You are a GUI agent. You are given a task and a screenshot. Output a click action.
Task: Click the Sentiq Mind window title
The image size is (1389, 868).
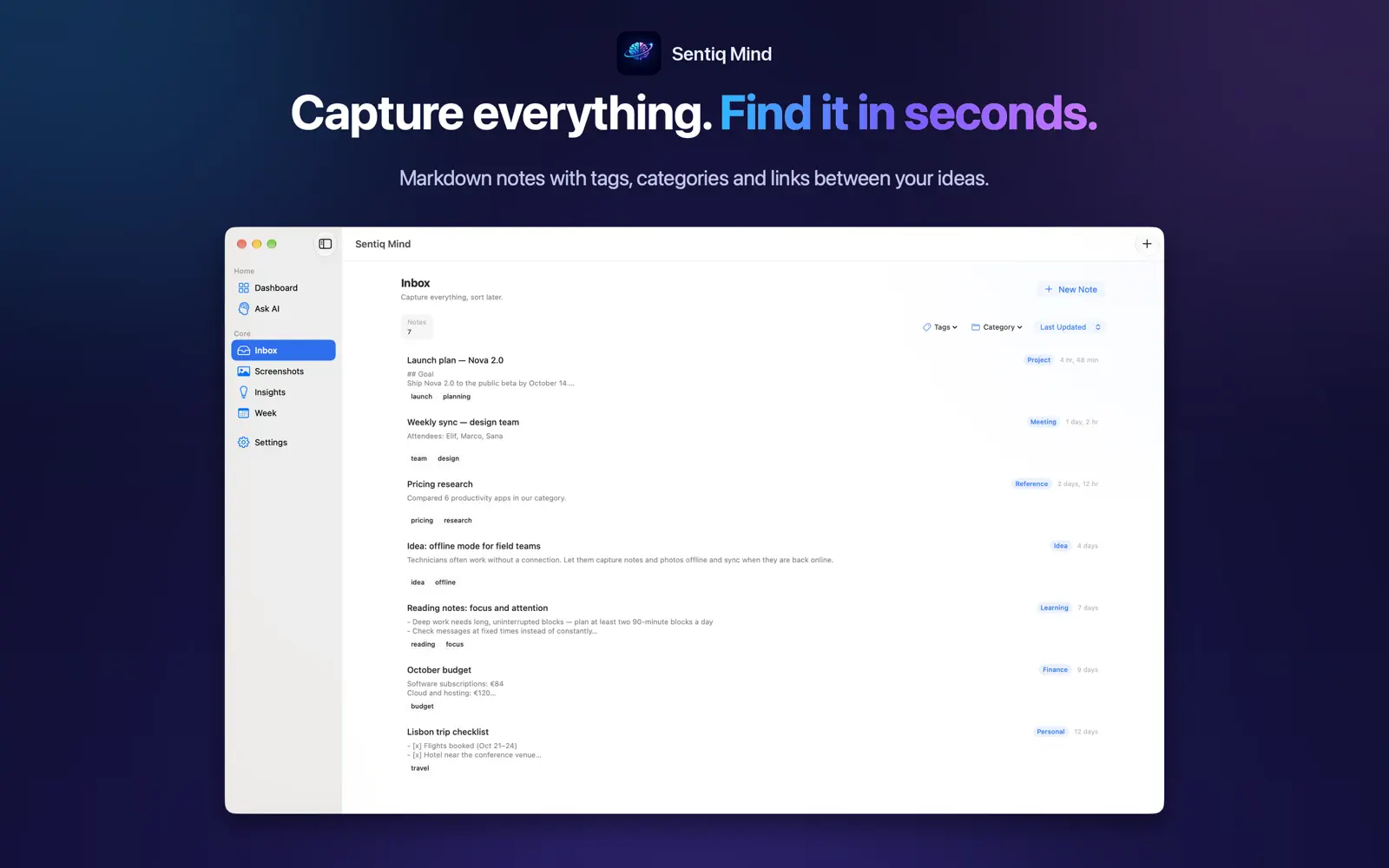click(383, 244)
